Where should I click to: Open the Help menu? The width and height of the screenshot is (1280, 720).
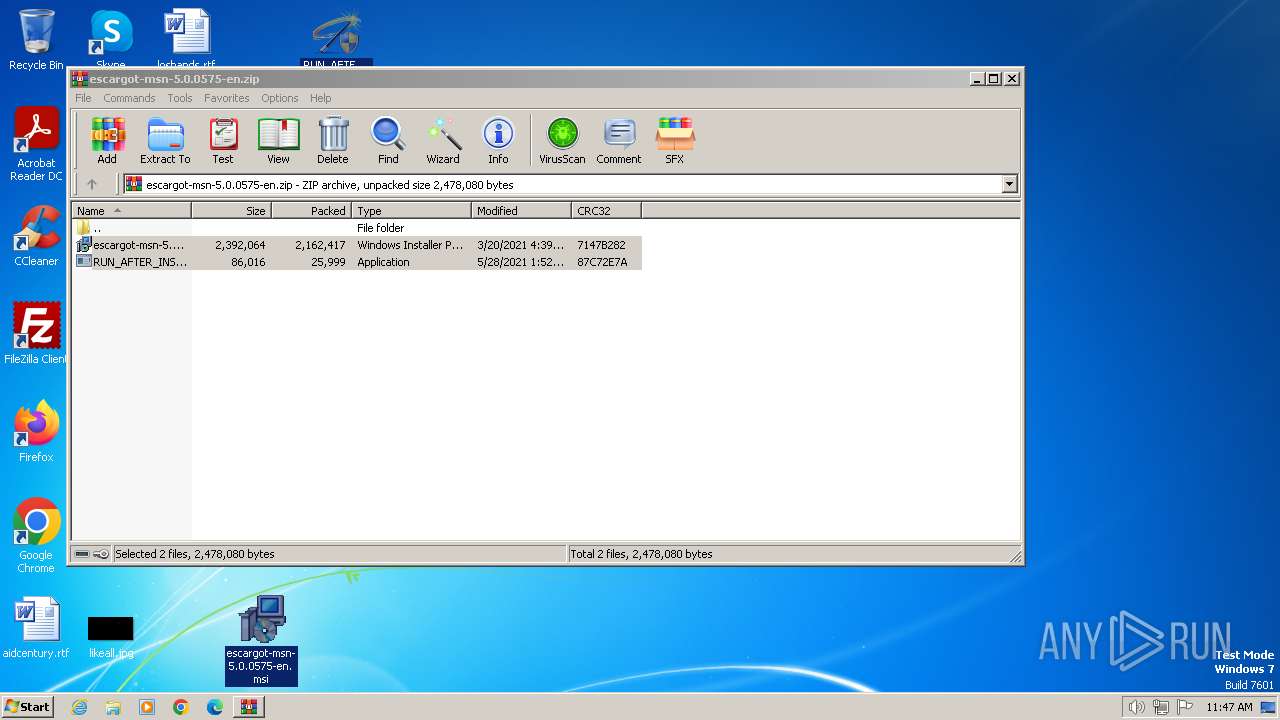click(320, 98)
